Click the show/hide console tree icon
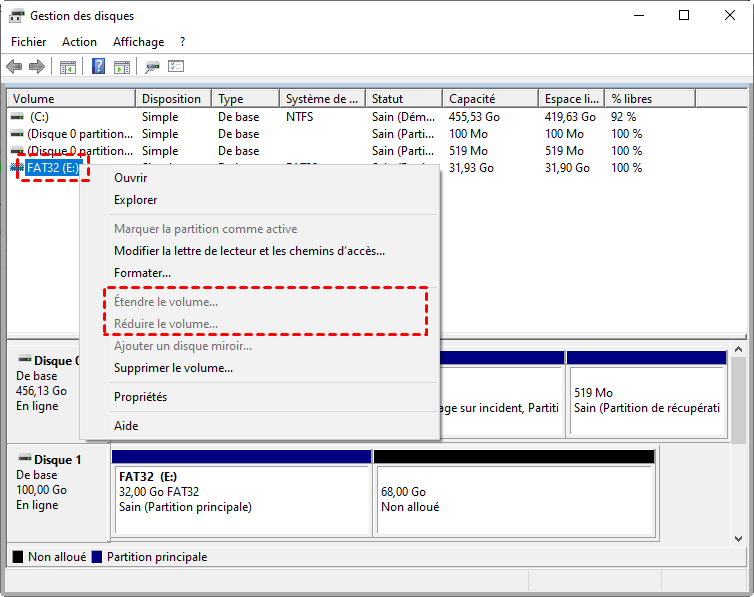 click(68, 67)
